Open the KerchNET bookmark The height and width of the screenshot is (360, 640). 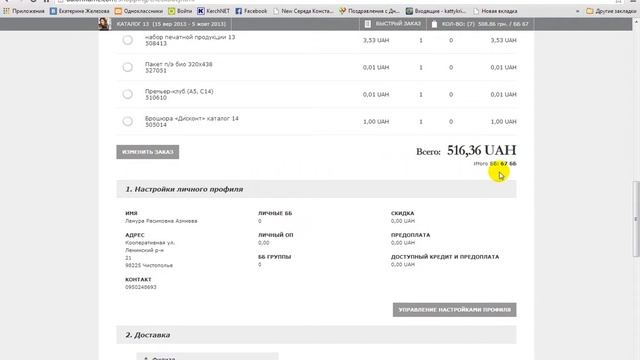tap(213, 11)
